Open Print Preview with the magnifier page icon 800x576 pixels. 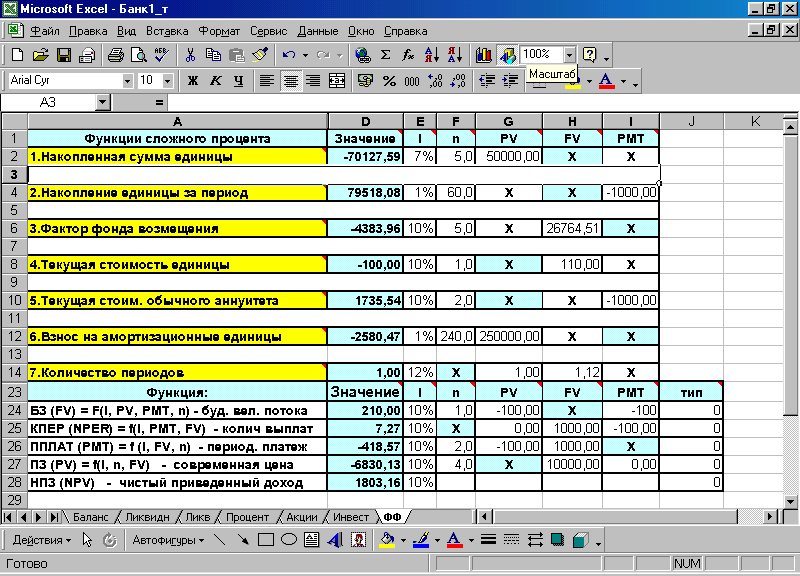click(x=139, y=55)
